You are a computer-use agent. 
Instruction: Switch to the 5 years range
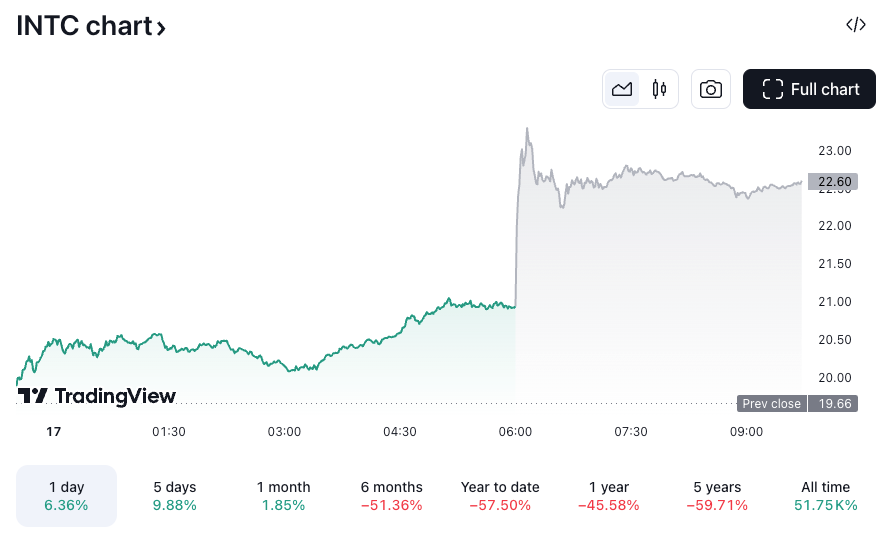(x=717, y=496)
